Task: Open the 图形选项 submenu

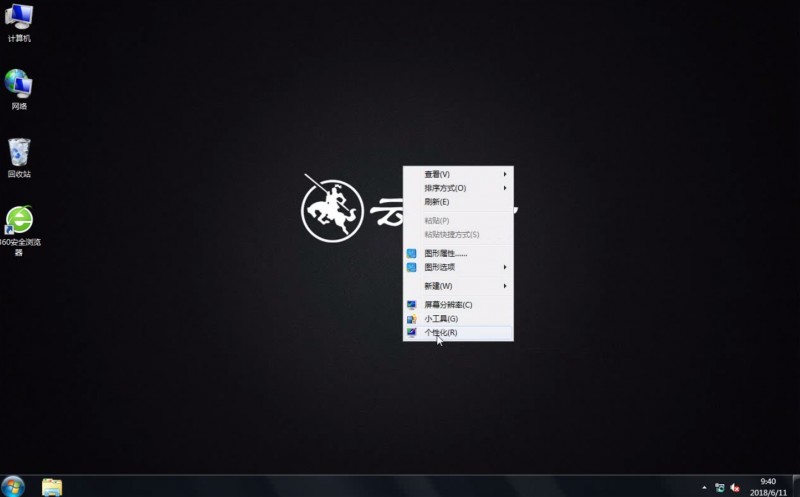Action: pos(458,267)
